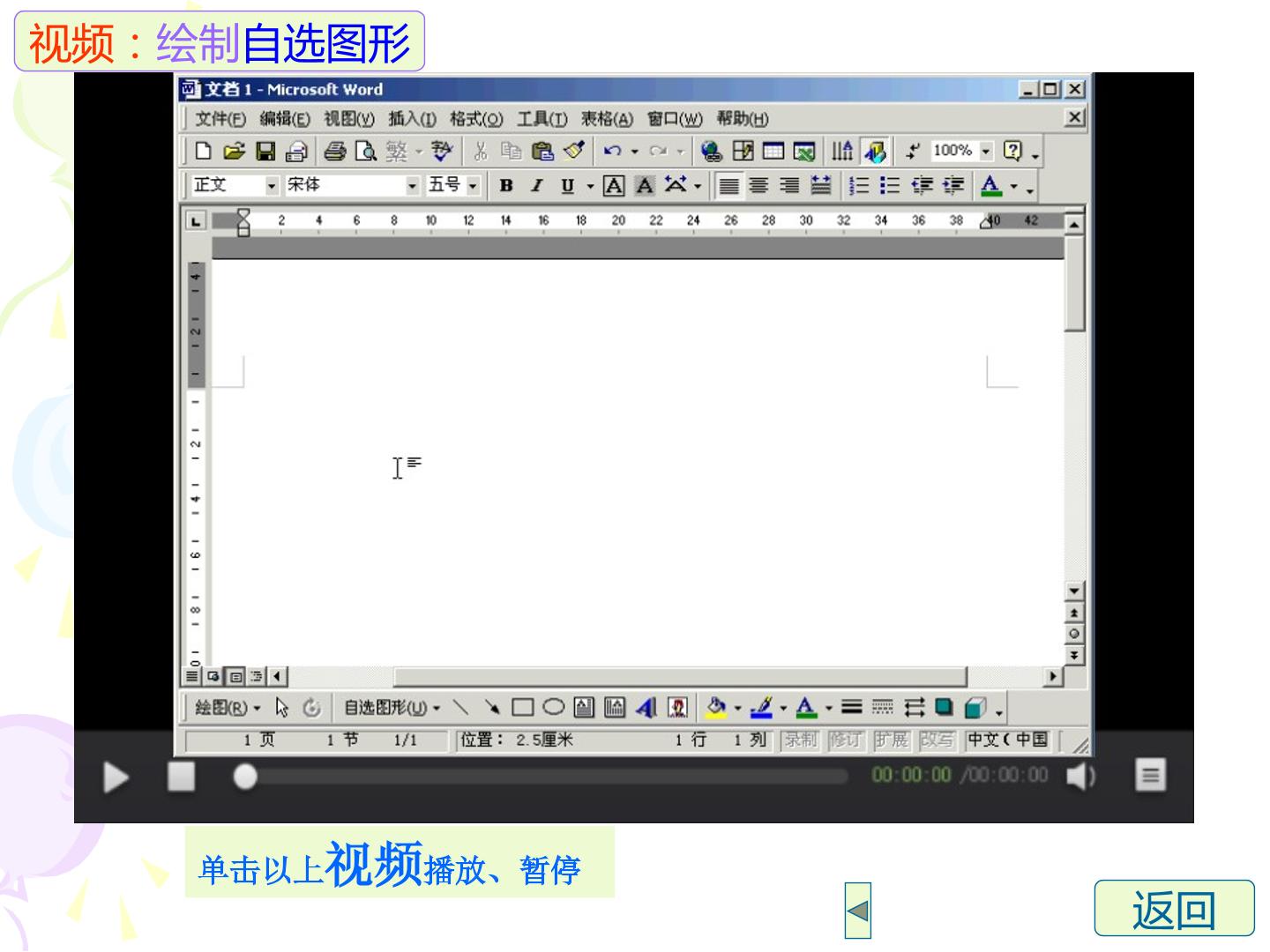
Task: Open the 编辑 Edit menu
Action: [285, 119]
